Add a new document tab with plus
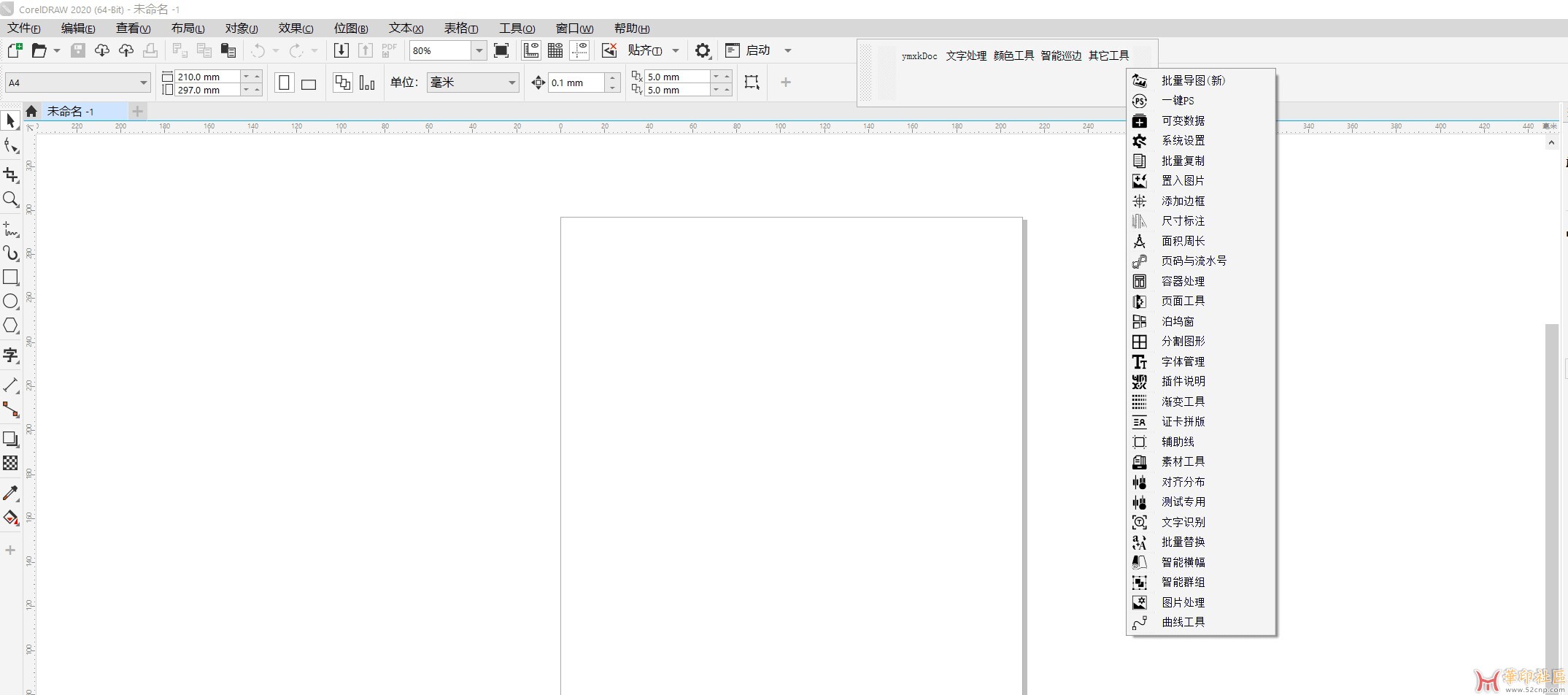This screenshot has width=1568, height=695. (x=137, y=111)
